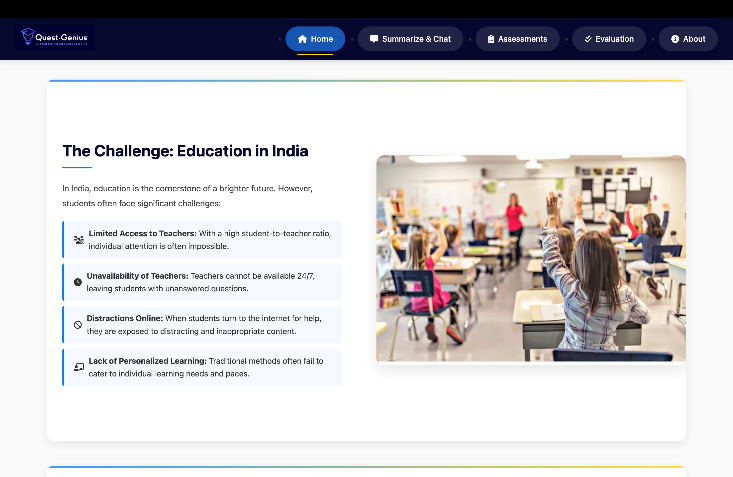This screenshot has height=477, width=733.
Task: Select the Home navigation button
Action: (315, 39)
